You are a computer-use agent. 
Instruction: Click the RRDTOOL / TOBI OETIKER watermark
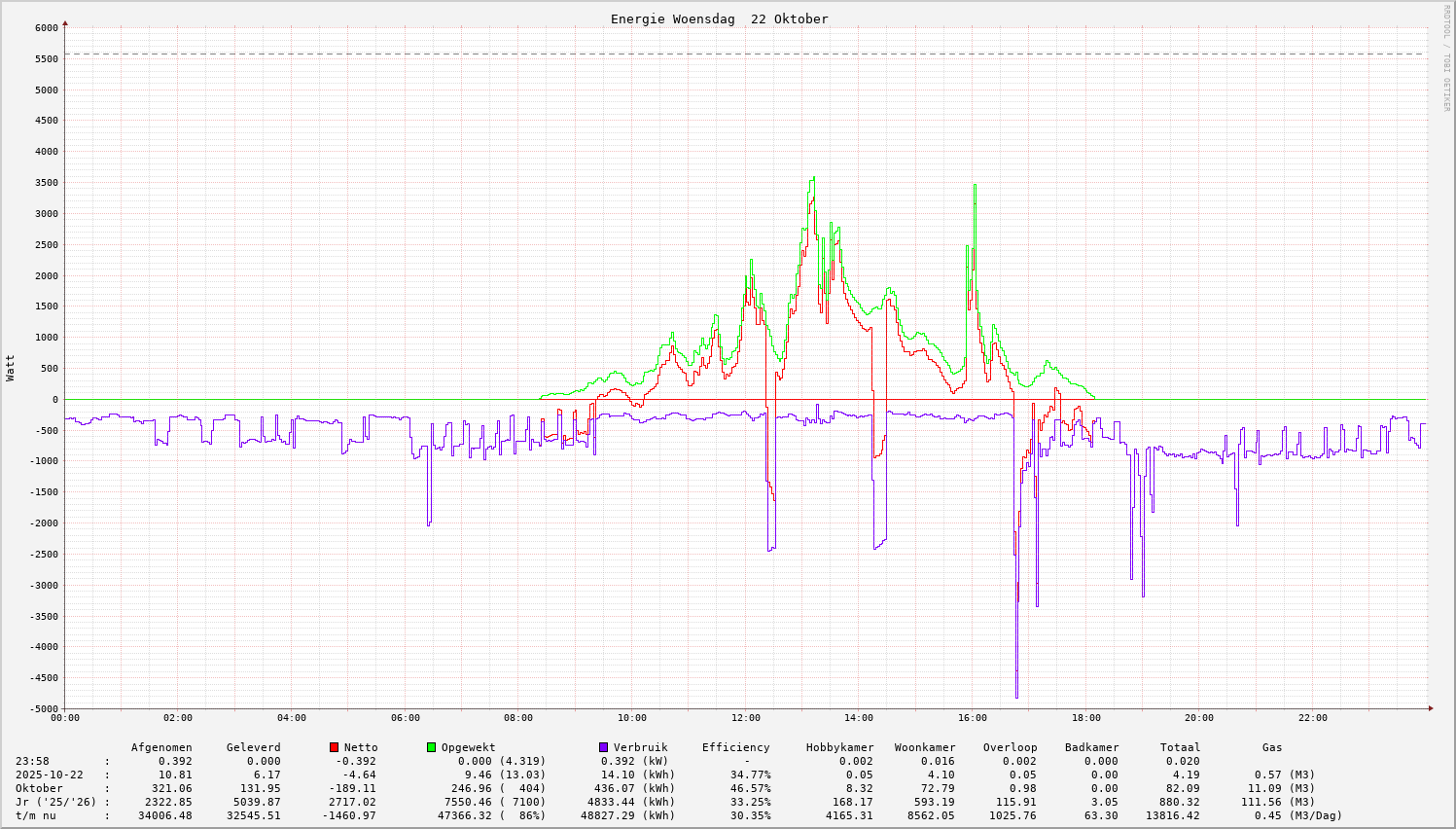tap(1446, 57)
